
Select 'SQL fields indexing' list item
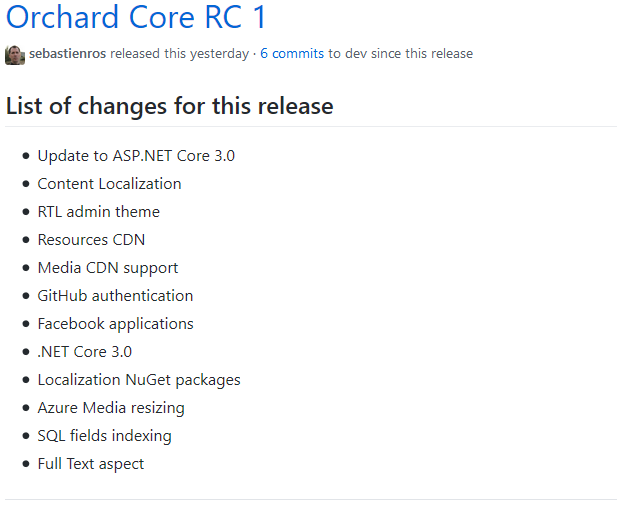(105, 436)
